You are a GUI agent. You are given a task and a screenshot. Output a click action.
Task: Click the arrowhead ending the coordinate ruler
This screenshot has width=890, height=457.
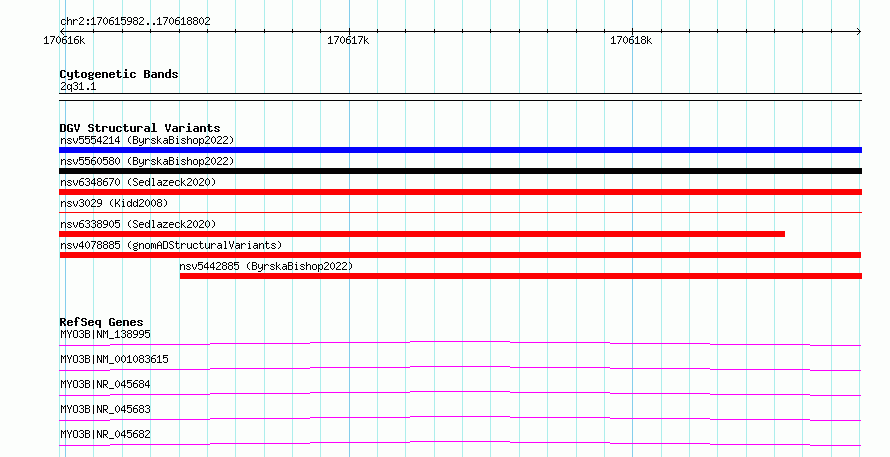point(859,32)
